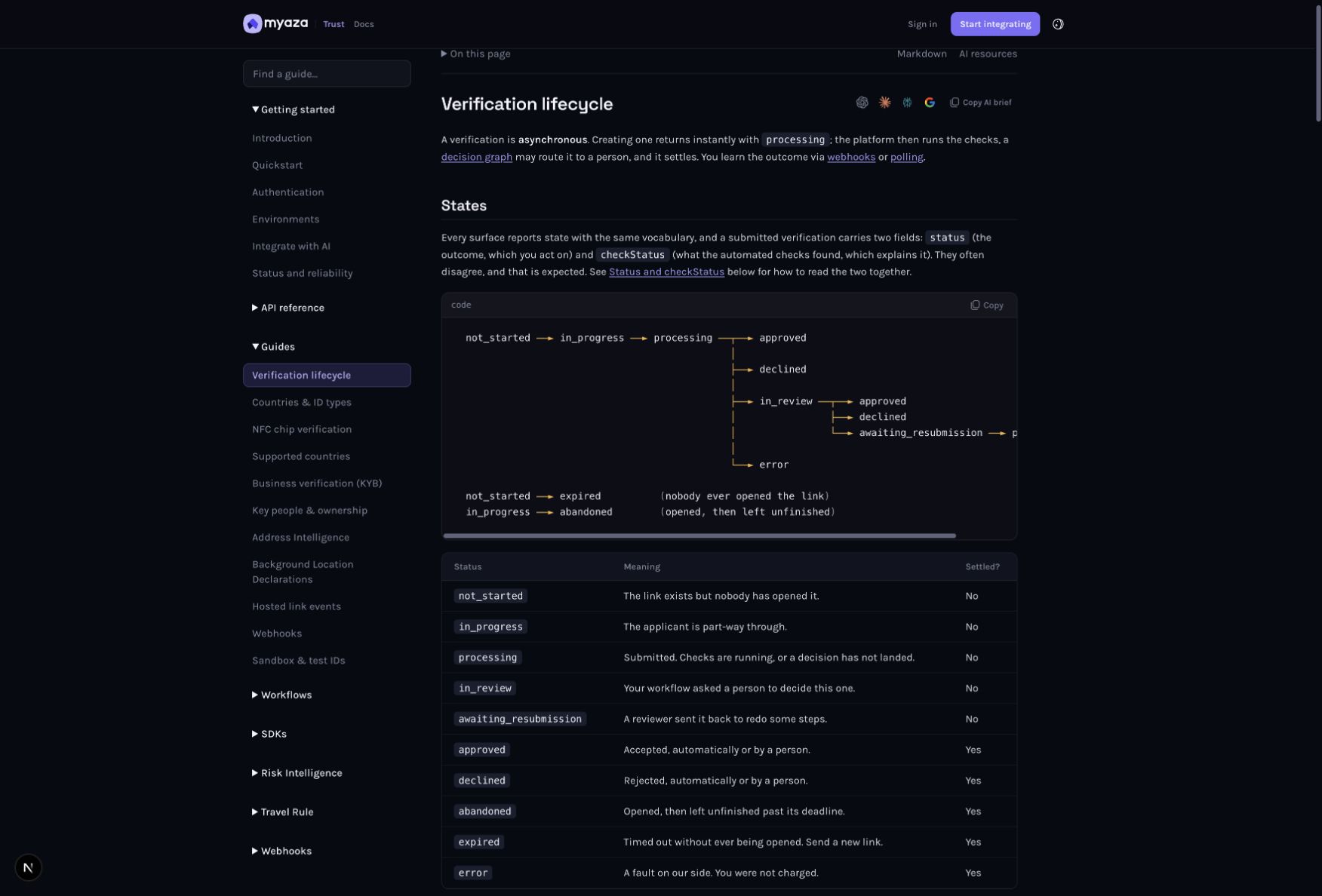Image resolution: width=1322 pixels, height=896 pixels.
Task: Copy the state diagram code block
Action: tap(987, 305)
